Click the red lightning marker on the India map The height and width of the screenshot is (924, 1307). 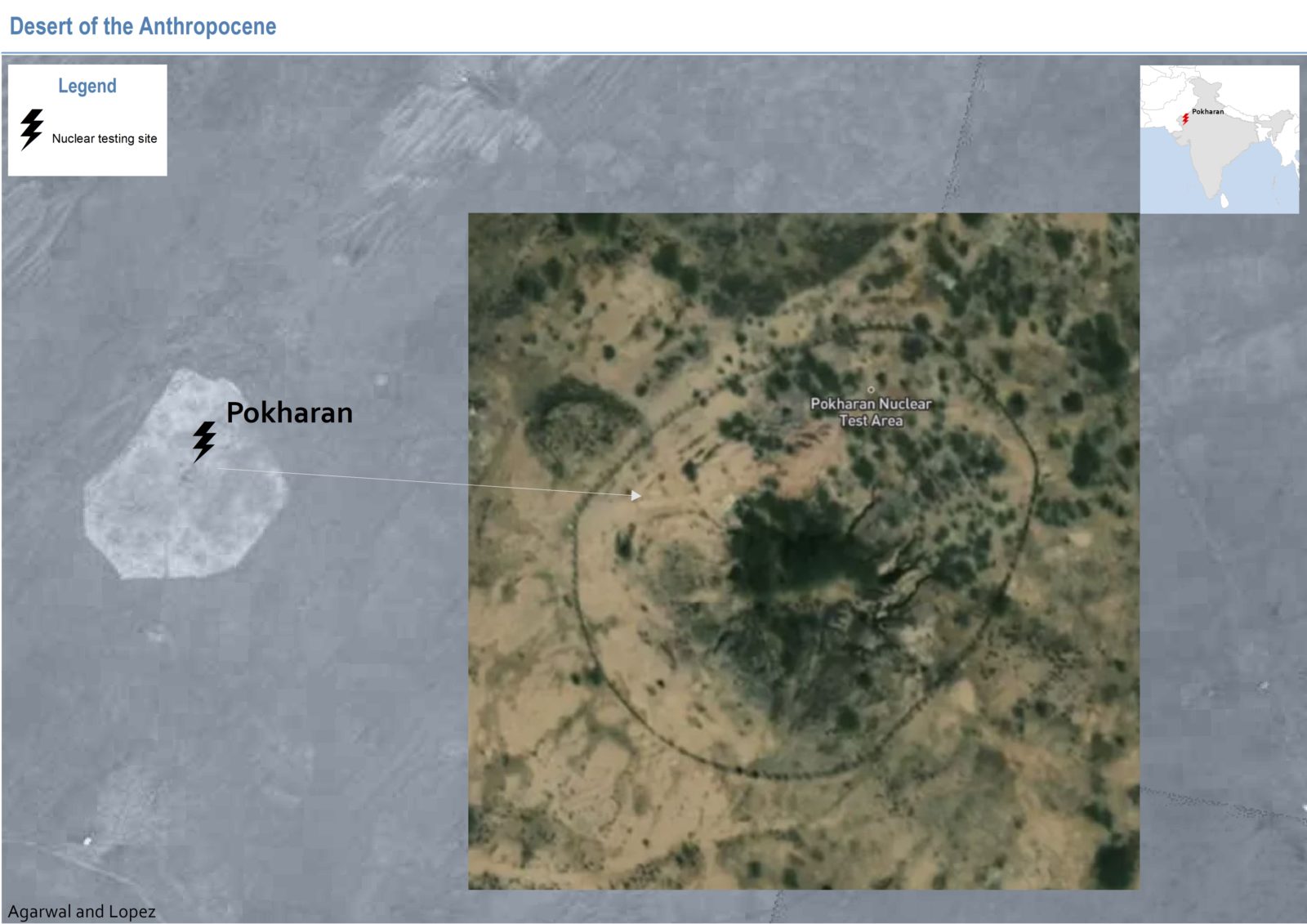(1185, 119)
